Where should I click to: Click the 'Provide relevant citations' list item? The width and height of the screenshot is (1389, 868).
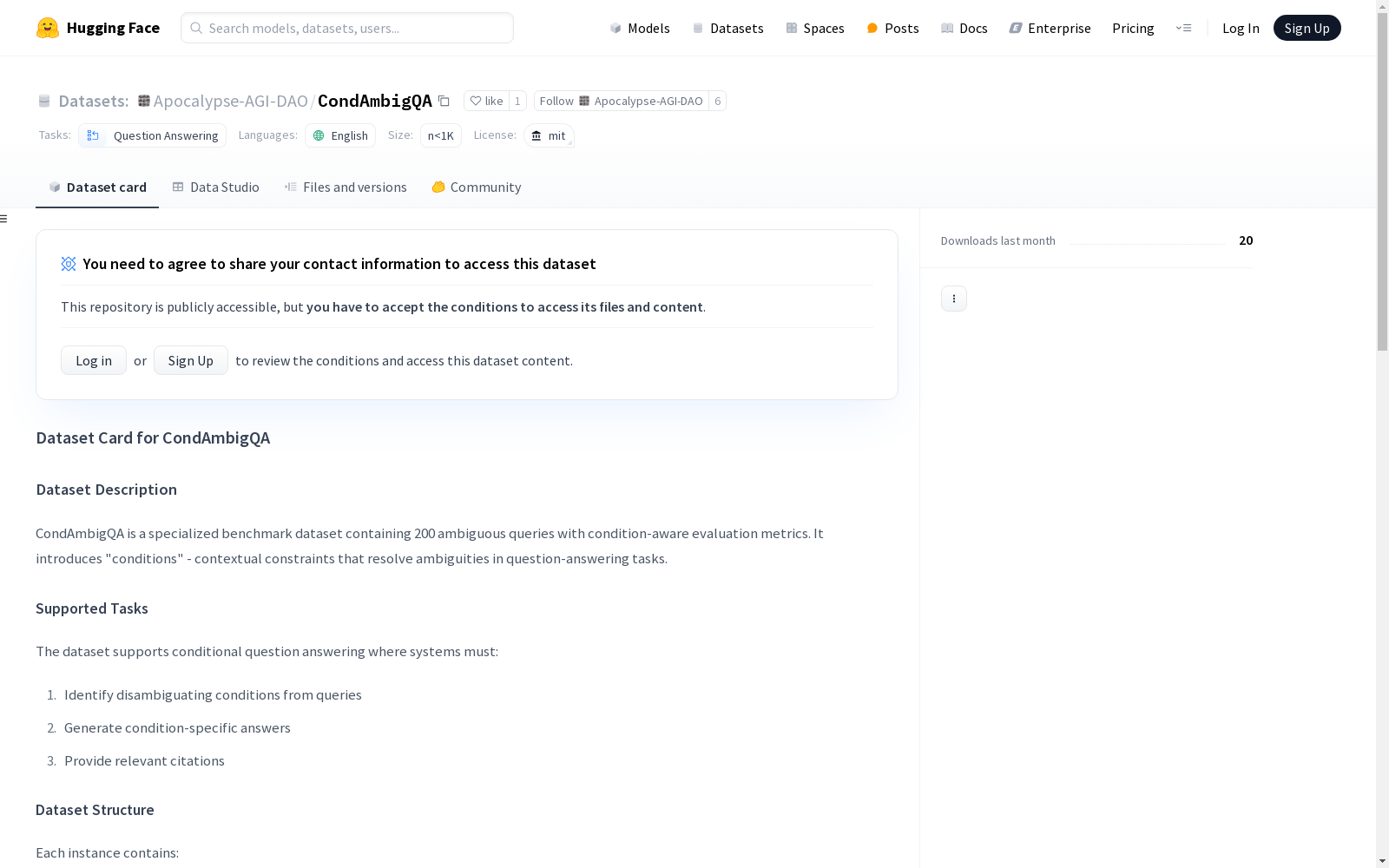[144, 760]
